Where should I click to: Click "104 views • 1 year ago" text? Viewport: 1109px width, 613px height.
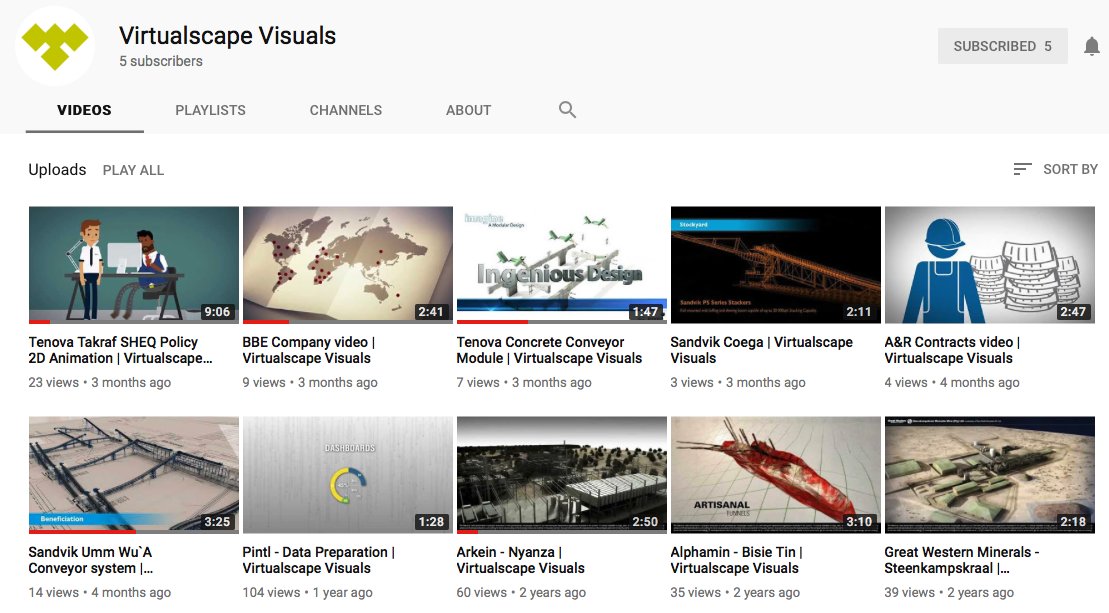(308, 592)
